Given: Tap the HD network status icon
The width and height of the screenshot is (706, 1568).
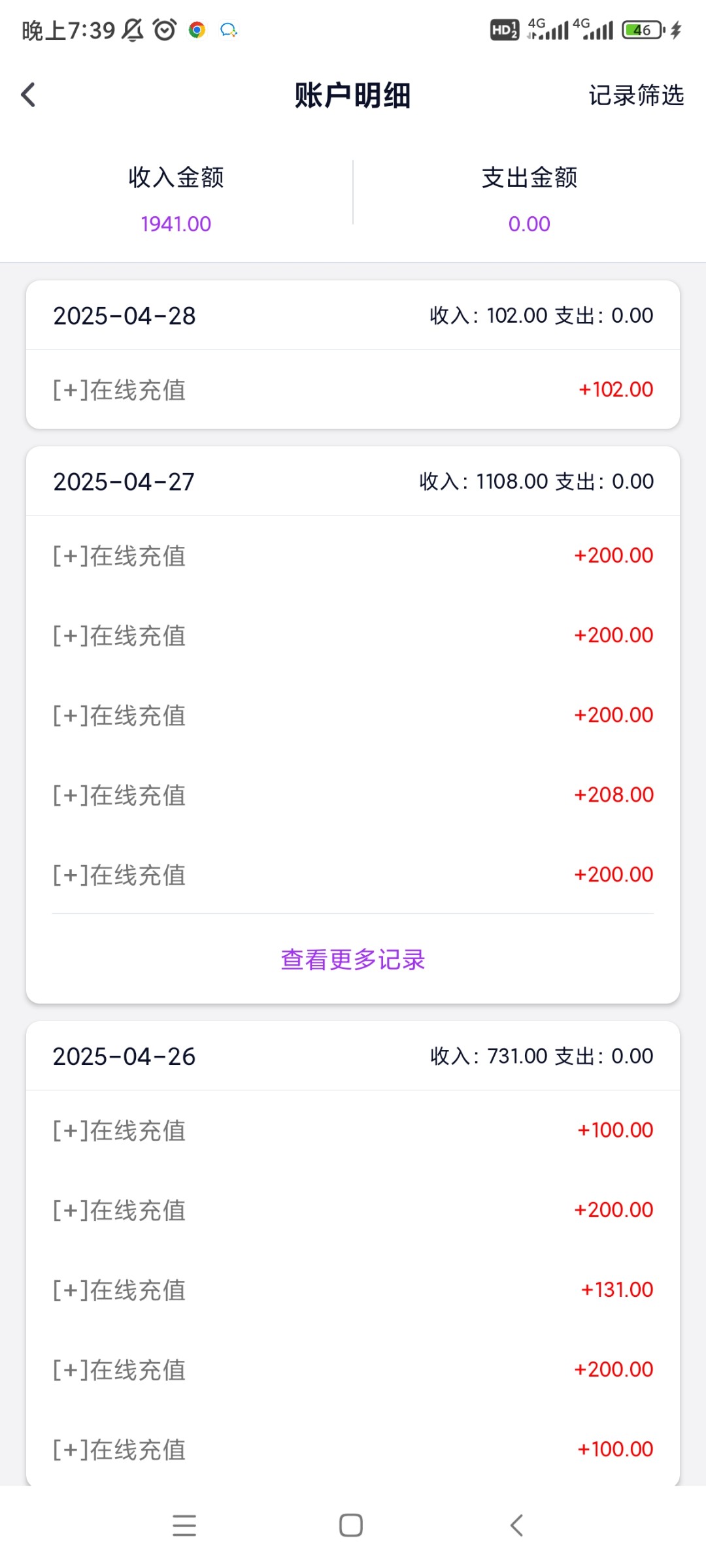Looking at the screenshot, I should [x=504, y=30].
